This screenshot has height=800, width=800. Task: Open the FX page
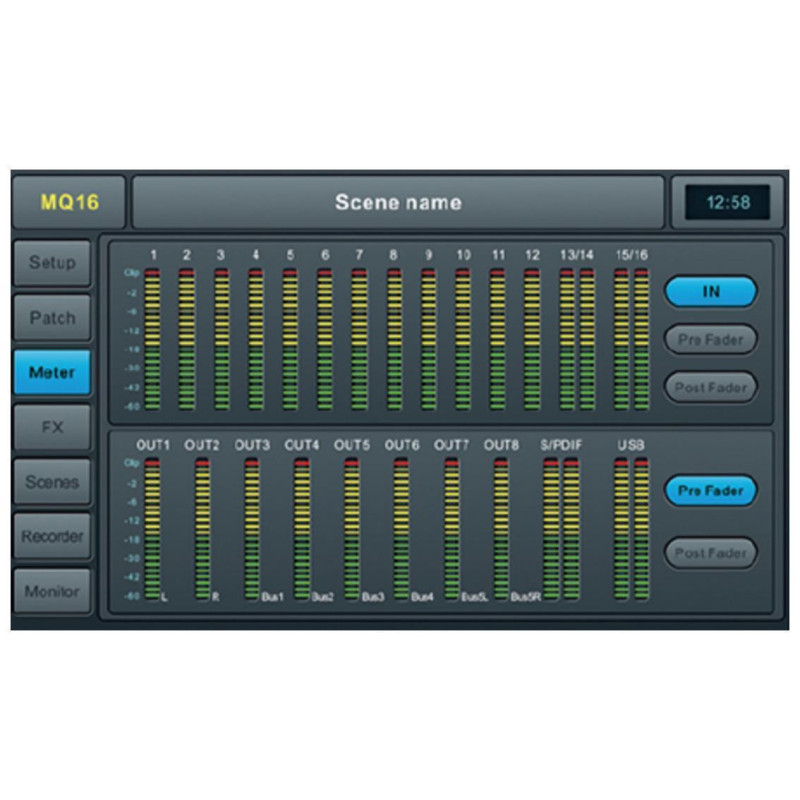coord(52,427)
